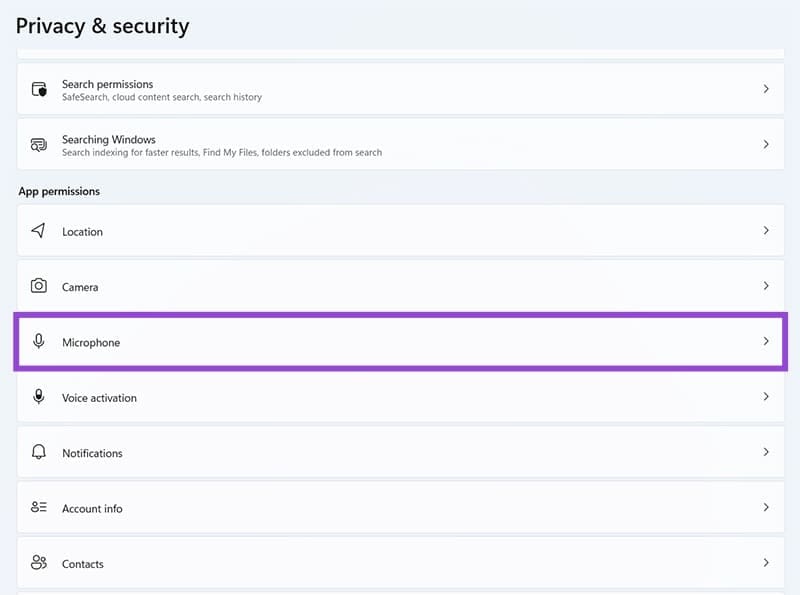The width and height of the screenshot is (800, 595).
Task: Click the Account info person icon
Action: pos(39,508)
